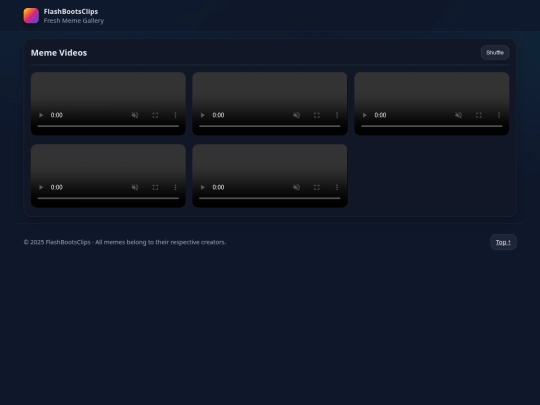This screenshot has width=540, height=405.
Task: Play the first video in top row
Action: (x=41, y=115)
